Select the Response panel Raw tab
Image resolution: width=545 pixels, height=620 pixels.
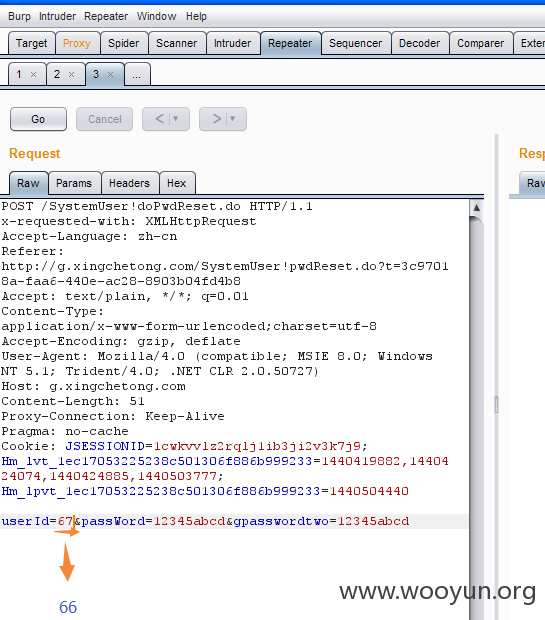(x=533, y=183)
